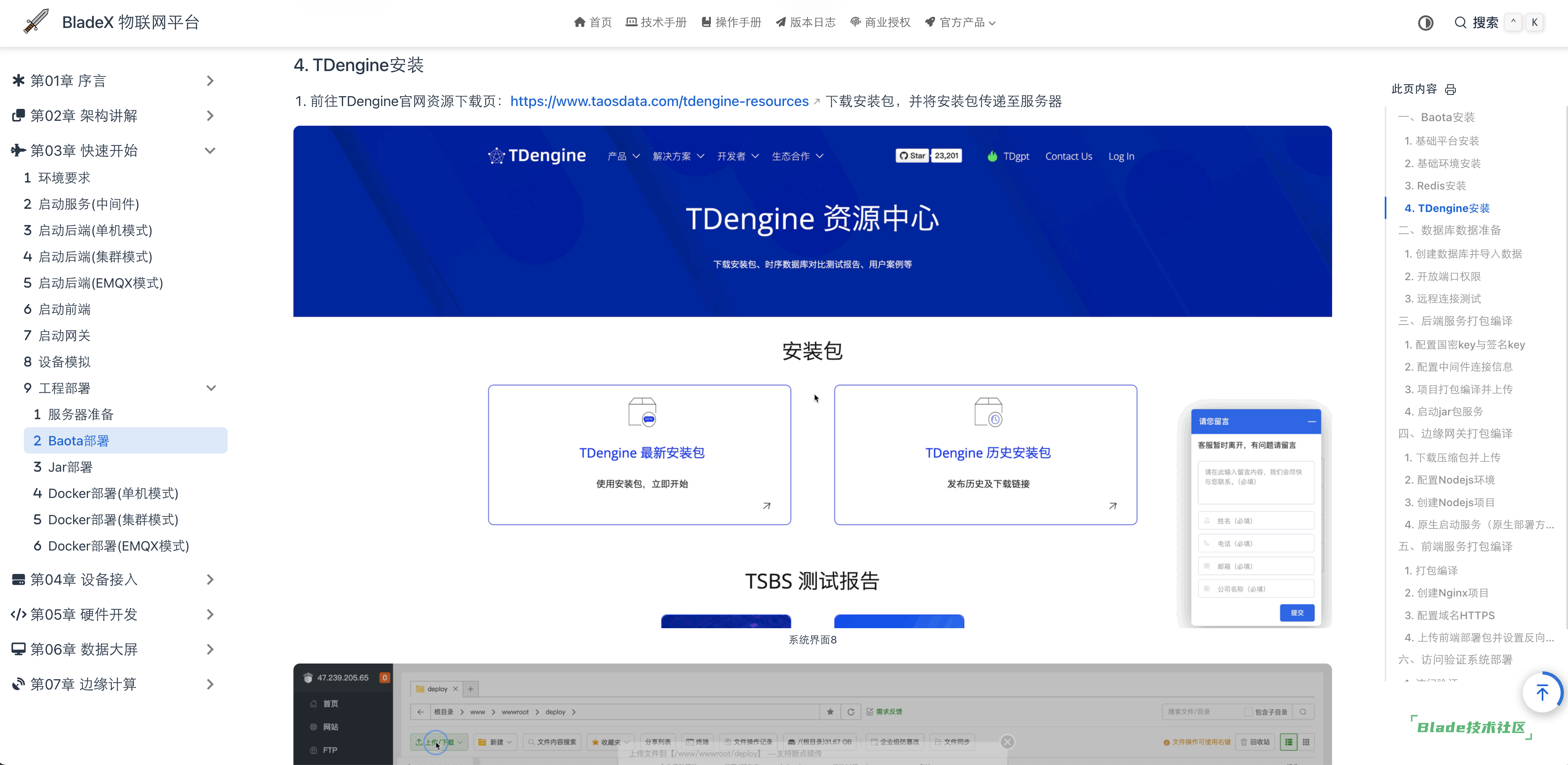The width and height of the screenshot is (1568, 765).
Task: Expand 第01章 序言 chapter
Action: tap(114, 81)
